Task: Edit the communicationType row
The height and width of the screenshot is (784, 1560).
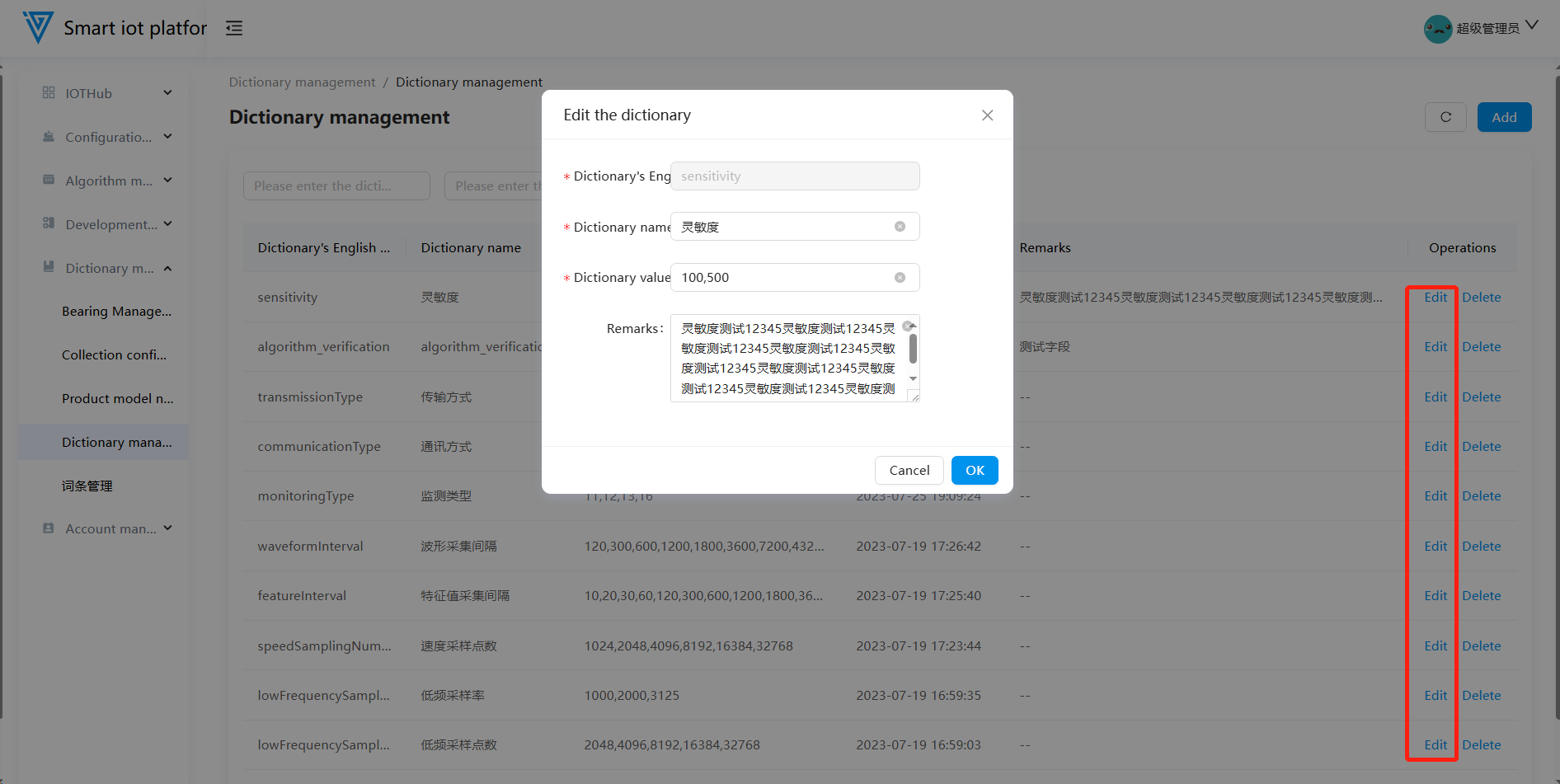Action: (1435, 447)
